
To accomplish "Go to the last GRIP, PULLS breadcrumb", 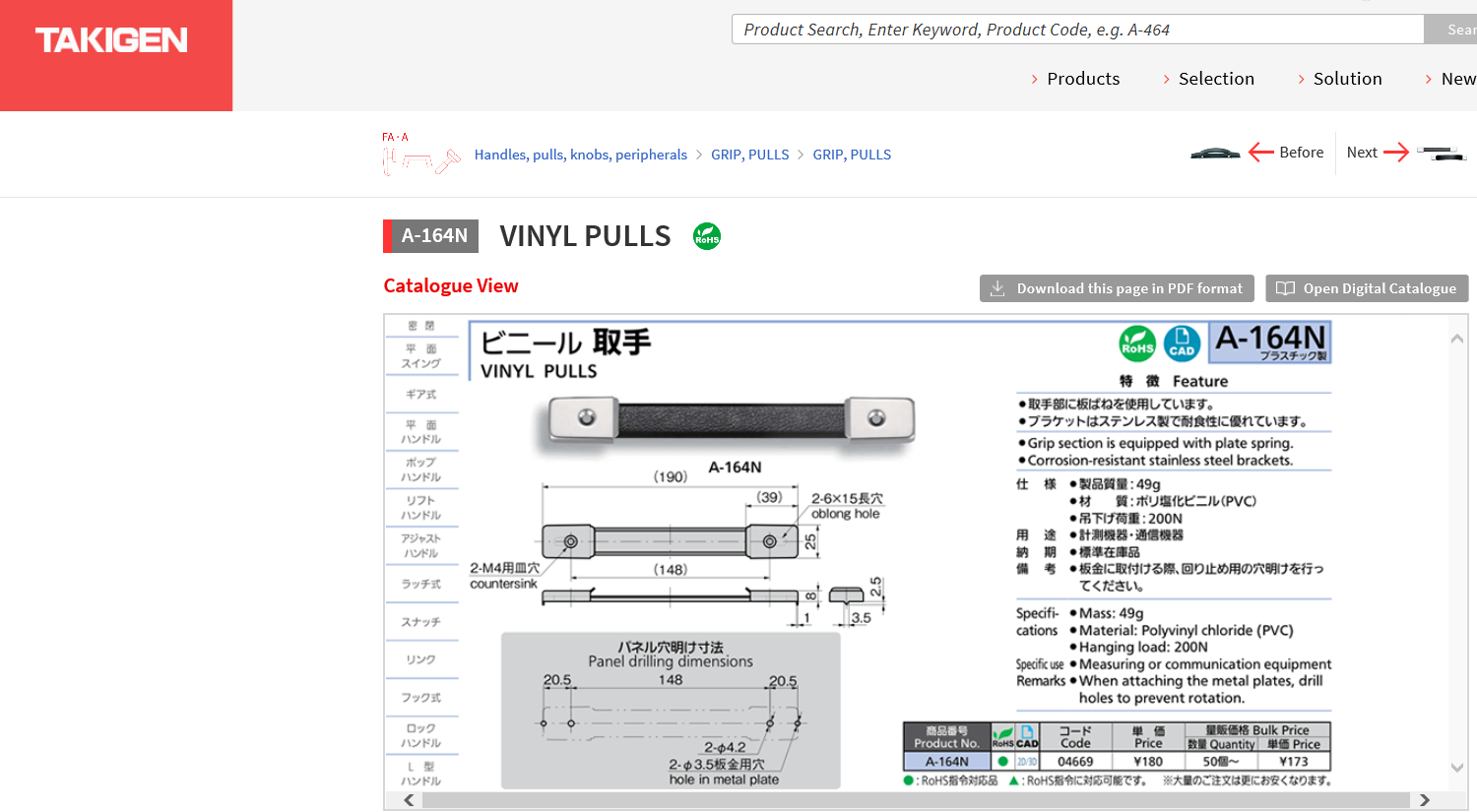I will (x=852, y=155).
